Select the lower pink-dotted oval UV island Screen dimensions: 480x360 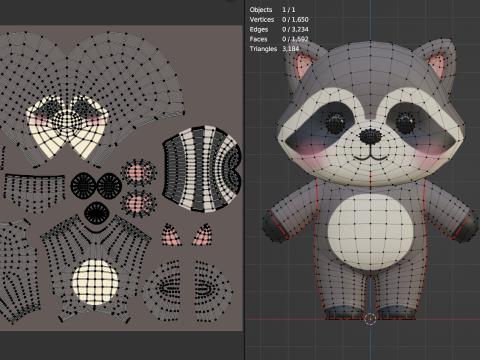coord(138,203)
